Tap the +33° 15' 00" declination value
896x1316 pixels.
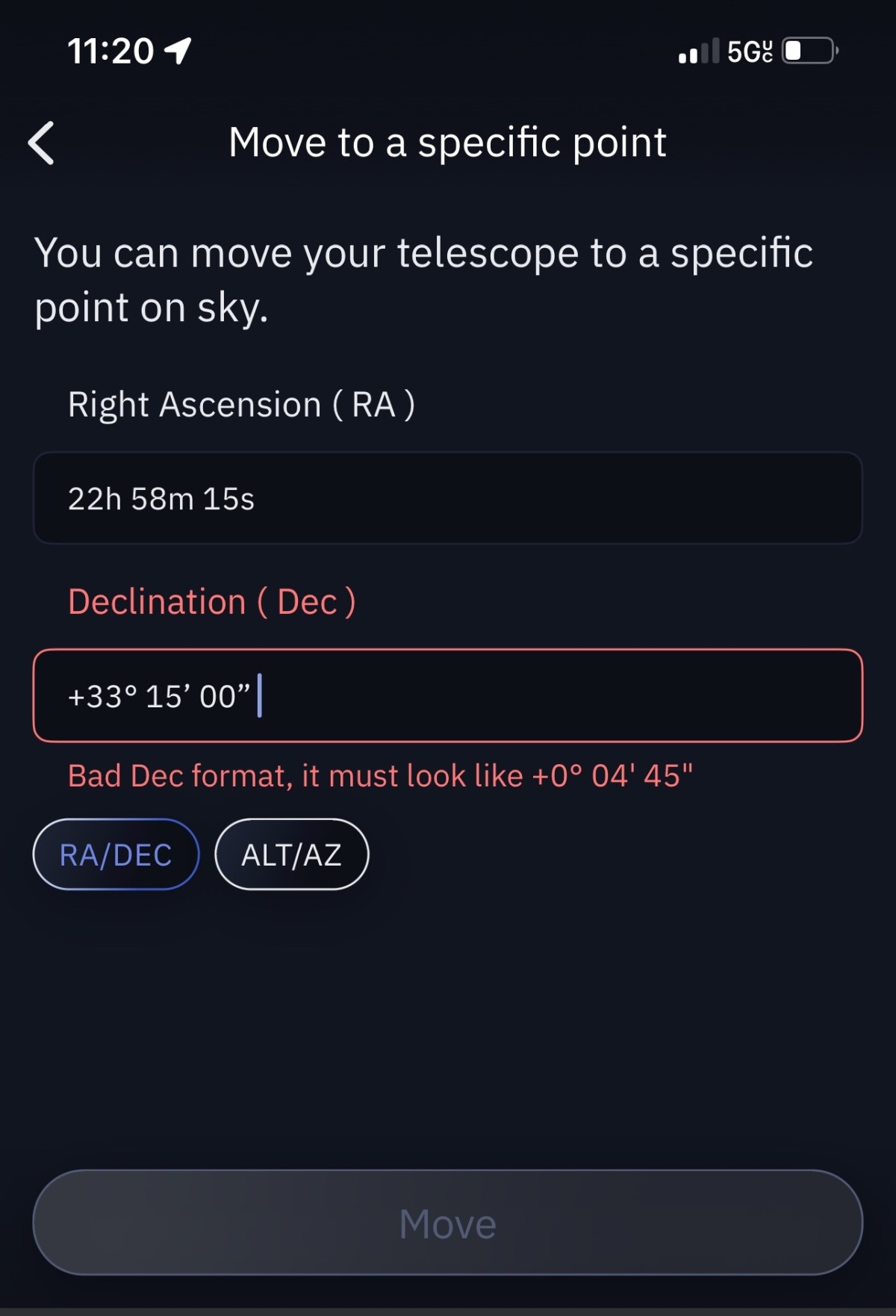(158, 697)
